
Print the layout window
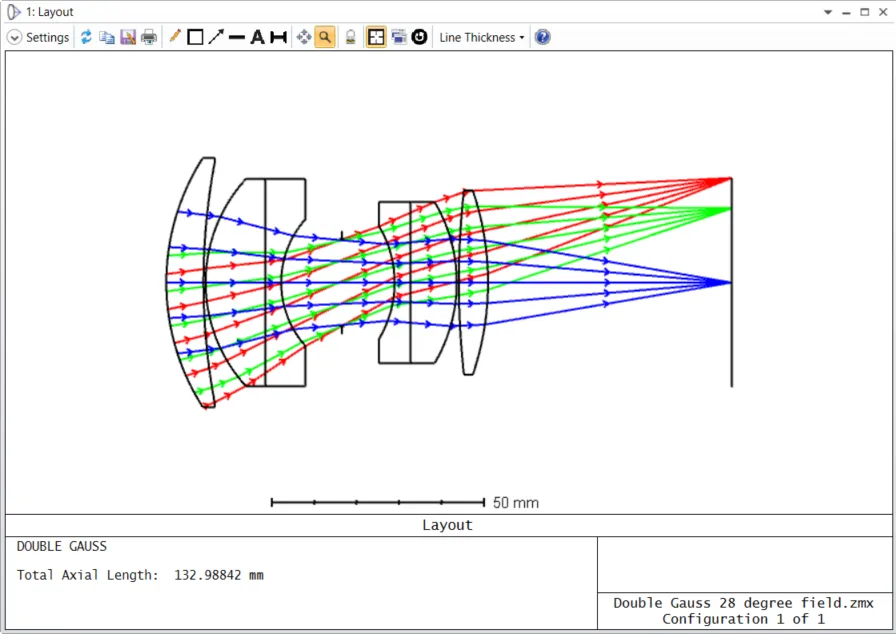click(x=149, y=37)
